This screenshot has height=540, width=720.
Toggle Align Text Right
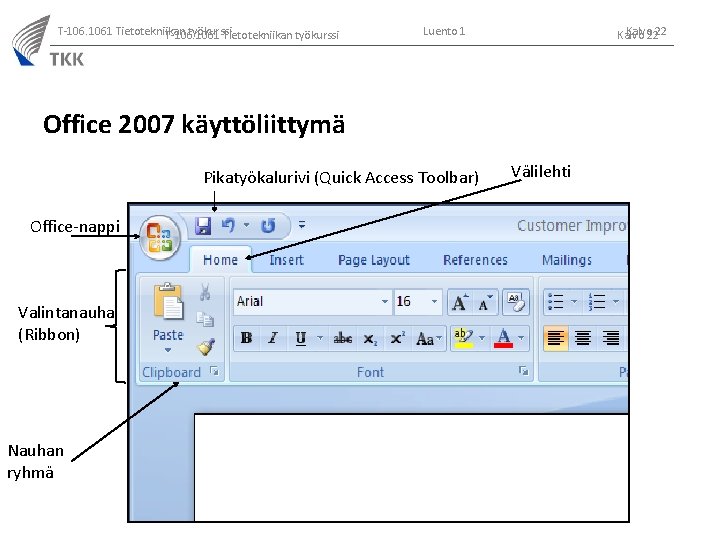tap(611, 338)
